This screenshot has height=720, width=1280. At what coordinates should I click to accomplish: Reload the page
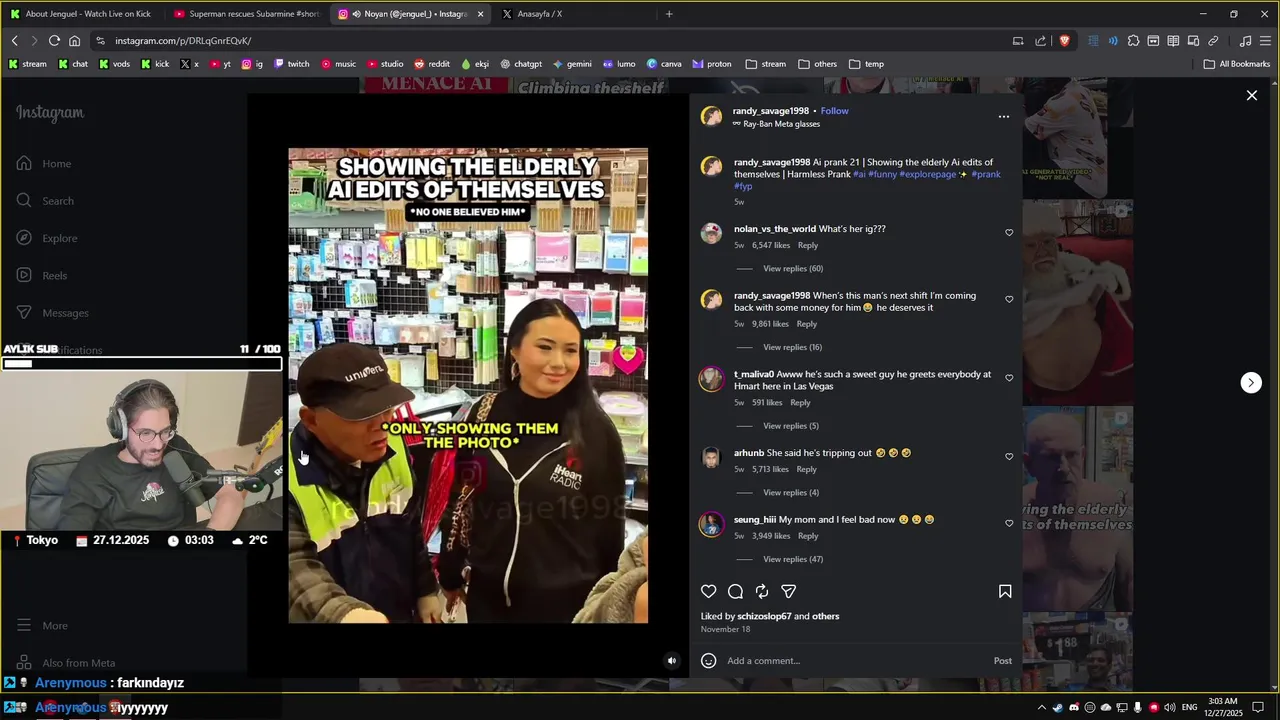point(54,41)
